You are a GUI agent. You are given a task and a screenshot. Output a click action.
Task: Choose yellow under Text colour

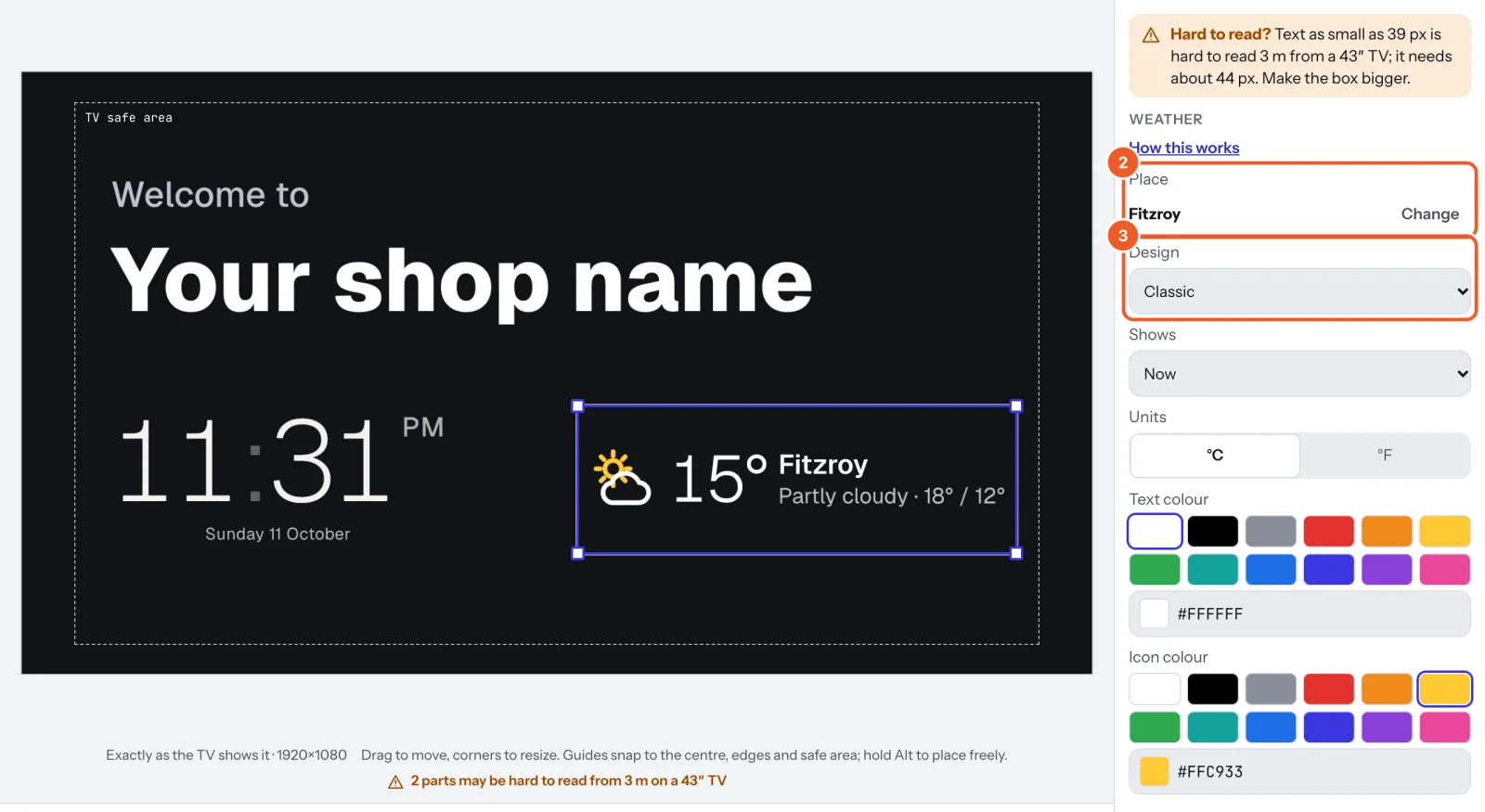pos(1445,532)
